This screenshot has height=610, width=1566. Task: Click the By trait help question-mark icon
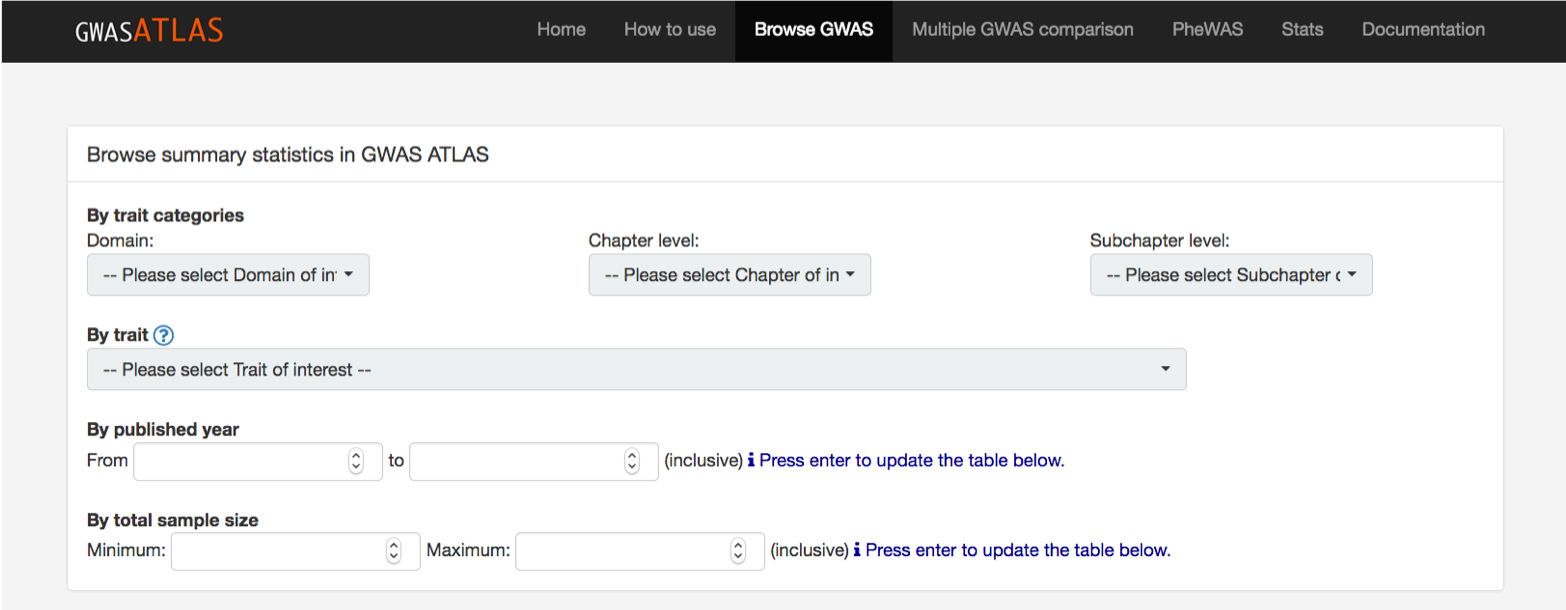tap(165, 336)
